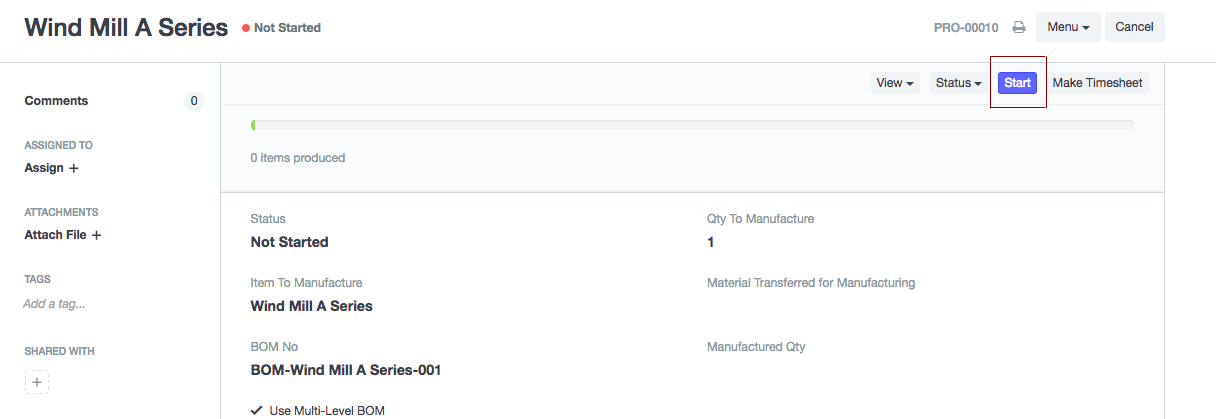Viewport: 1216px width, 419px height.
Task: Click the red Not Started status indicator
Action: click(x=281, y=28)
